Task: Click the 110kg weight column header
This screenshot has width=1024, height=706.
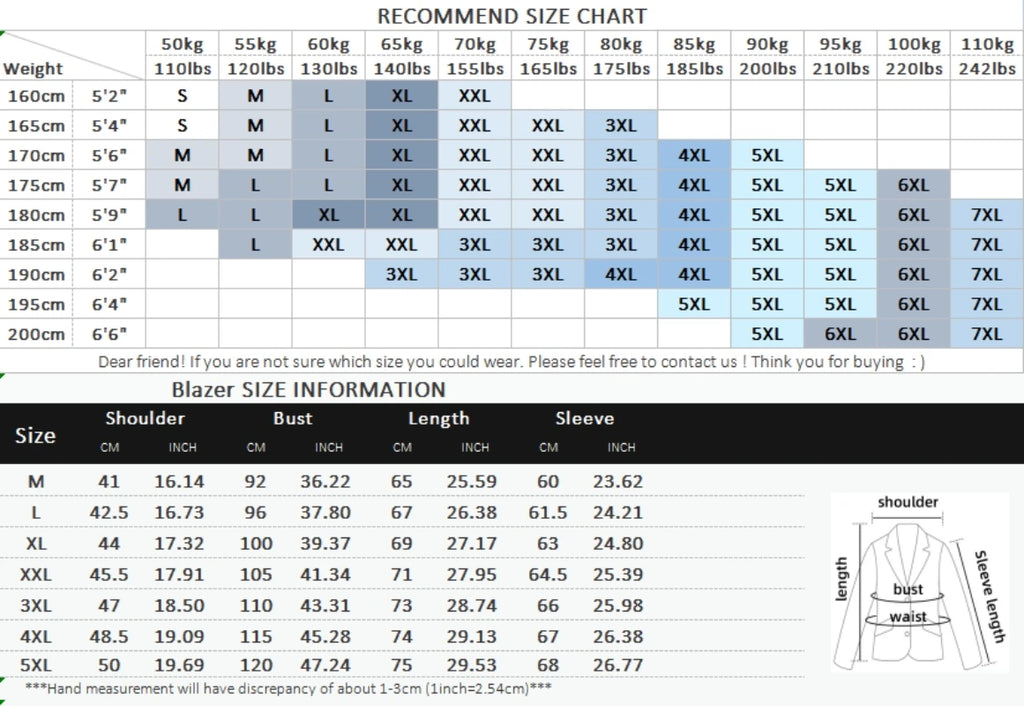Action: (986, 44)
